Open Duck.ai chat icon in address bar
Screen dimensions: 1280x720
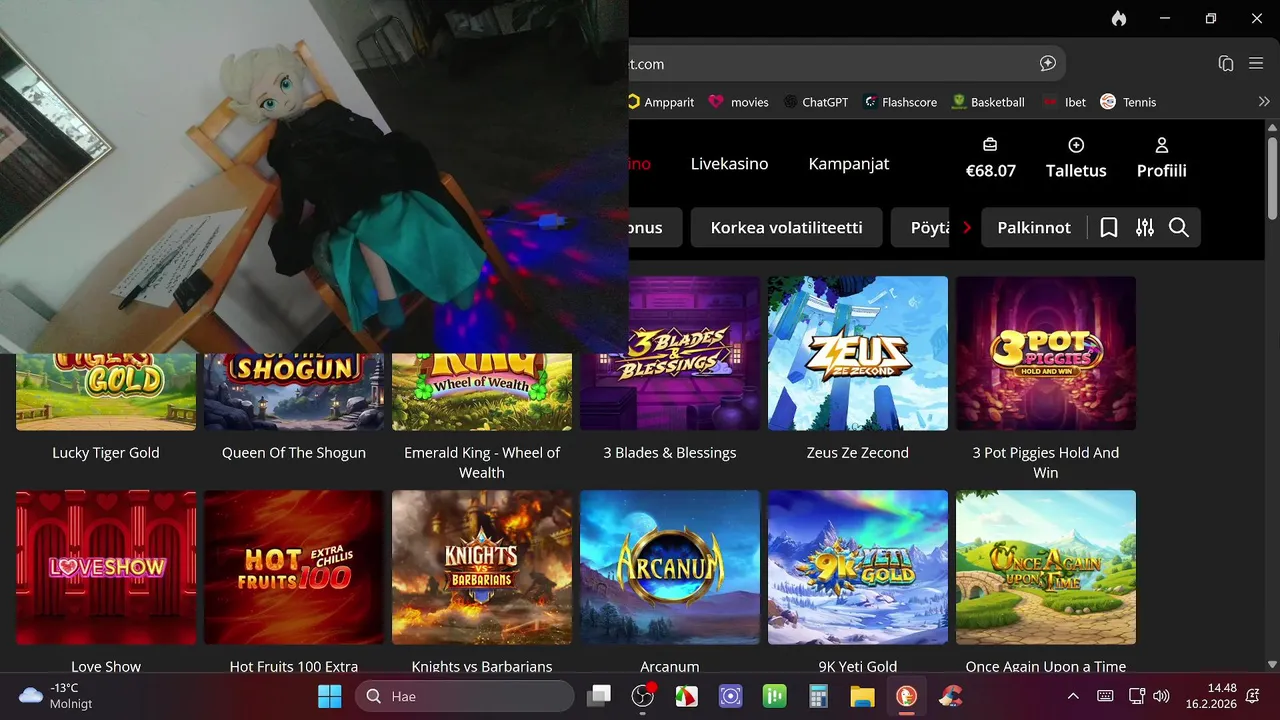tap(1048, 63)
